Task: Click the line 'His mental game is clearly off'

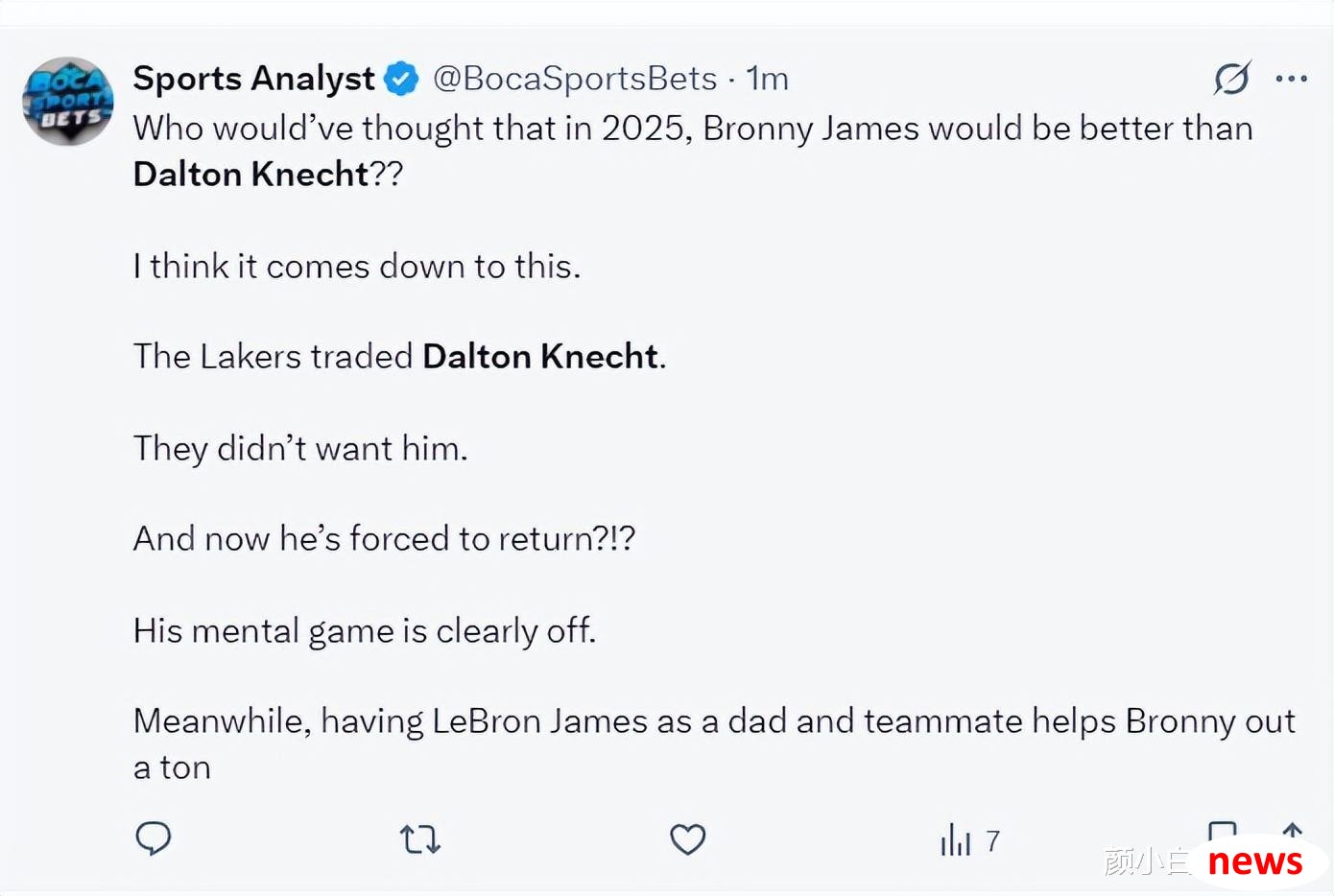Action: point(365,631)
